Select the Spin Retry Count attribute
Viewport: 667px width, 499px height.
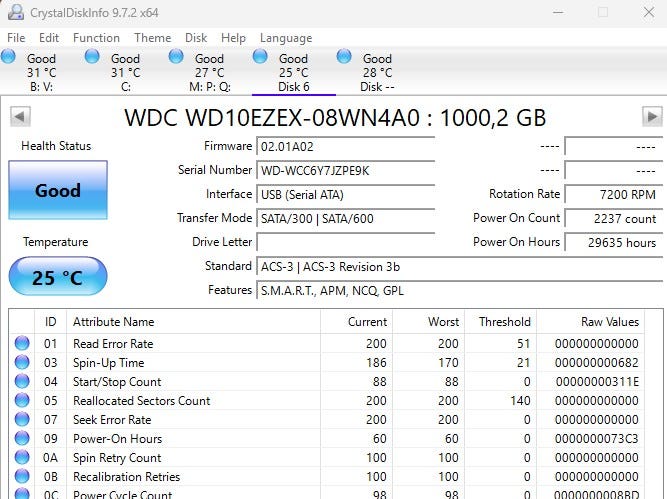click(x=117, y=457)
